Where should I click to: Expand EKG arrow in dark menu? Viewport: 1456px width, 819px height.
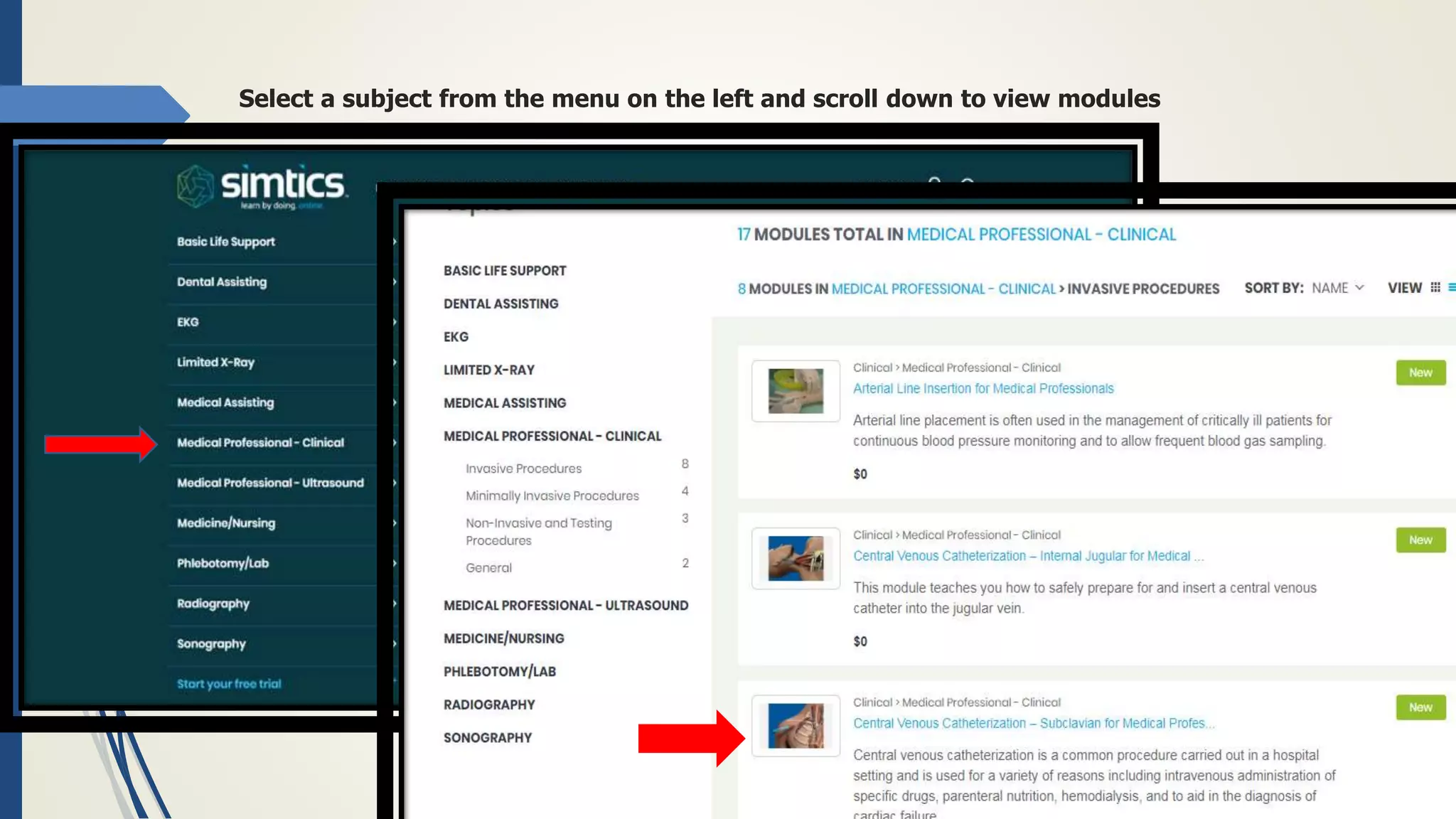click(x=395, y=322)
